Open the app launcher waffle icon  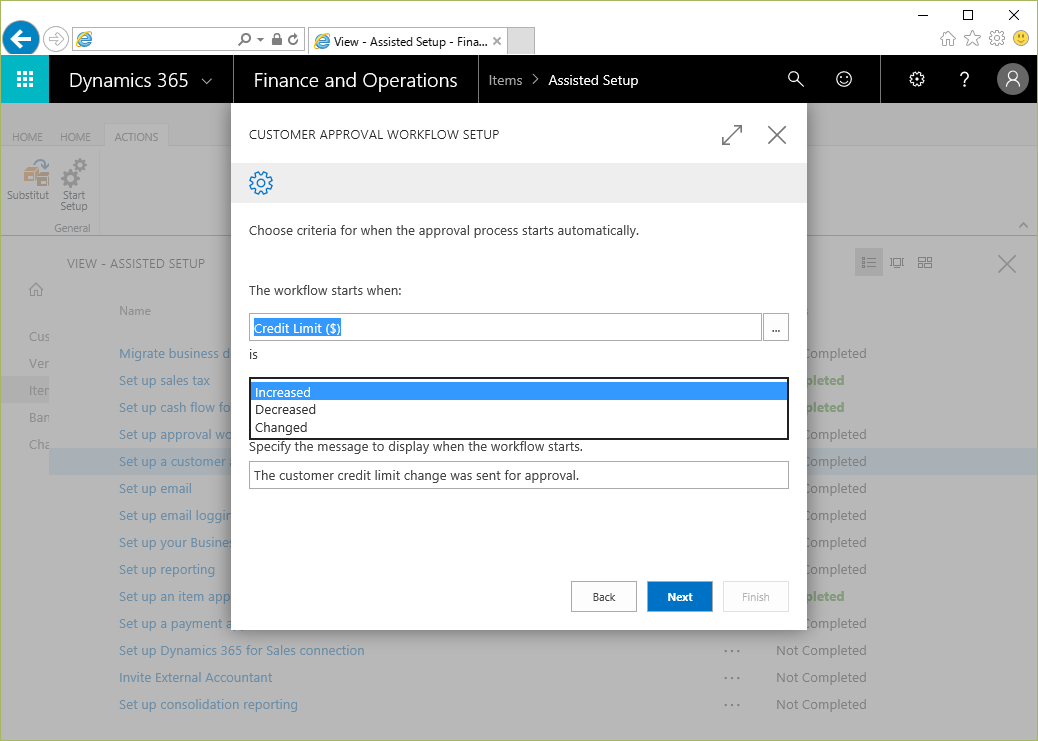24,79
